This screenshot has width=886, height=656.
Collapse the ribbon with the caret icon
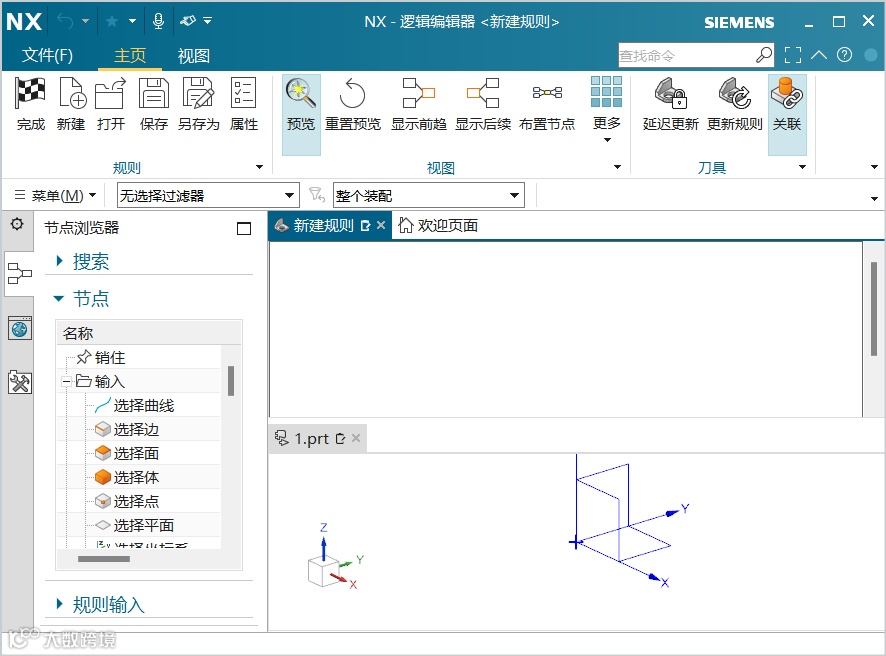819,55
